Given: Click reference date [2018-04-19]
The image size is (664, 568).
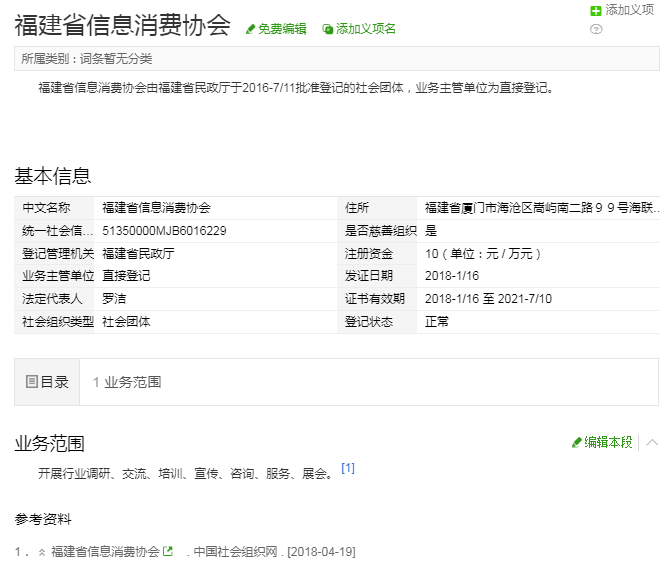Looking at the screenshot, I should click(x=321, y=552).
